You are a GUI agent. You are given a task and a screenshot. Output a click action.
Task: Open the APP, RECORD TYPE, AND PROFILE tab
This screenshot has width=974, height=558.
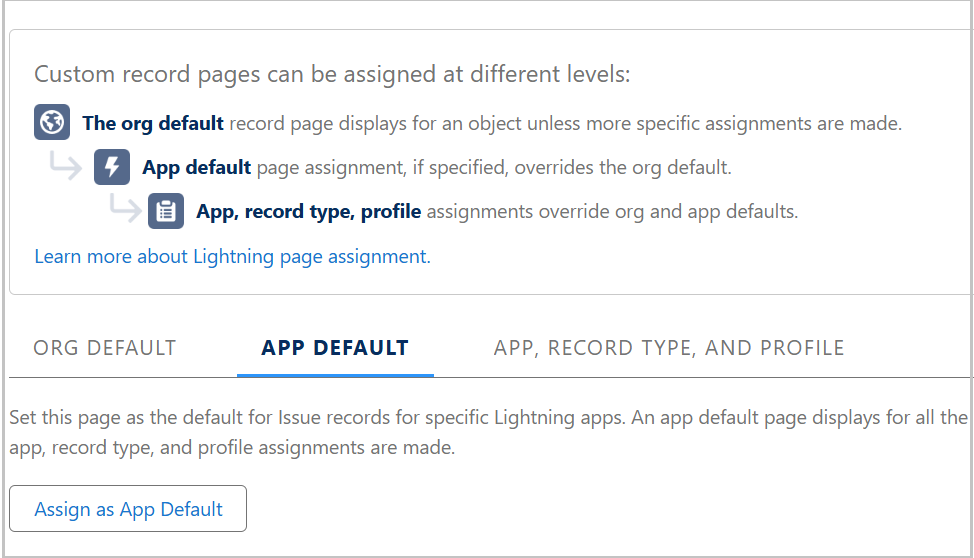point(669,348)
